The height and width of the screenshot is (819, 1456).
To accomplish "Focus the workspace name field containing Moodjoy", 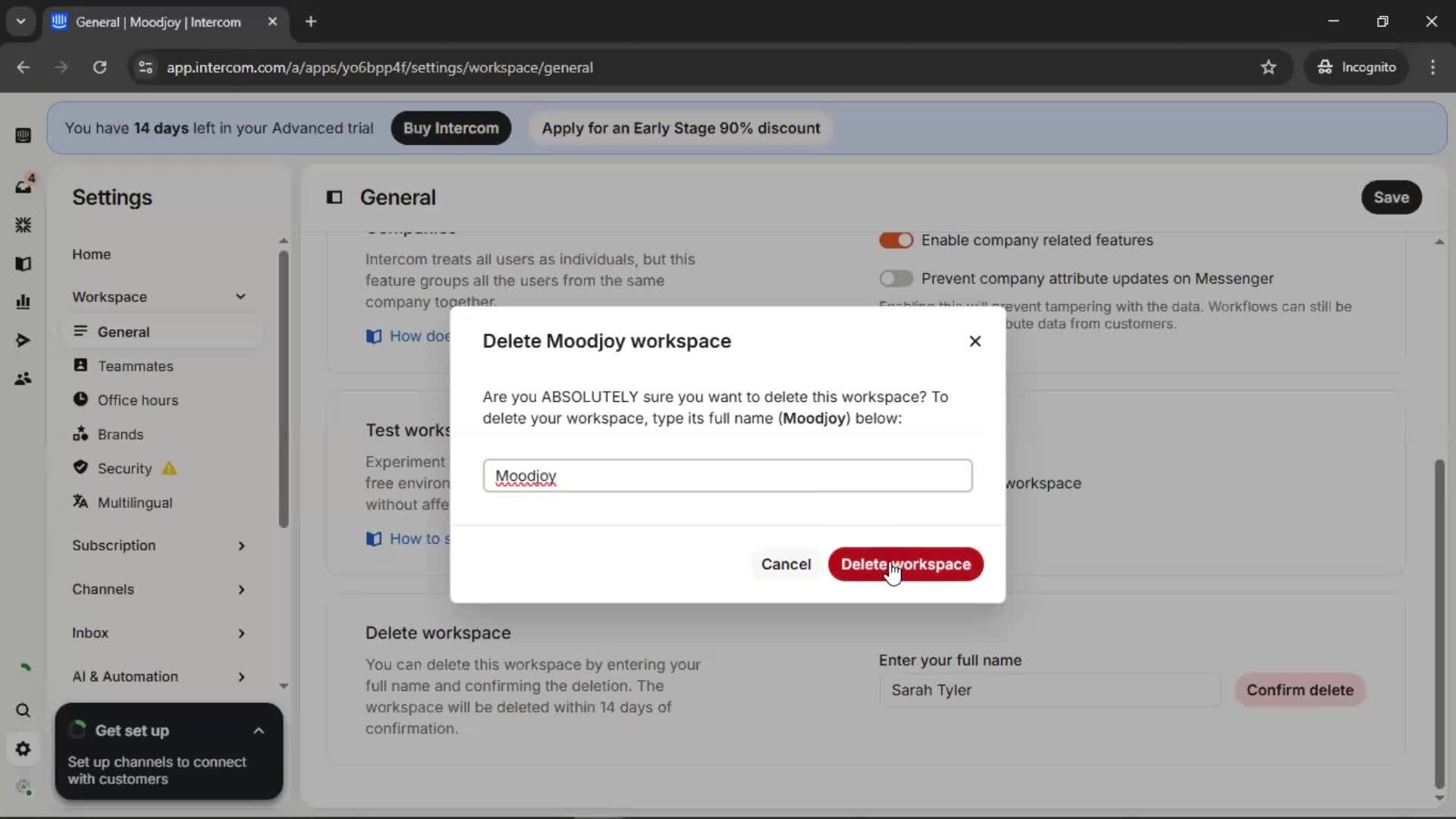I will (x=727, y=476).
